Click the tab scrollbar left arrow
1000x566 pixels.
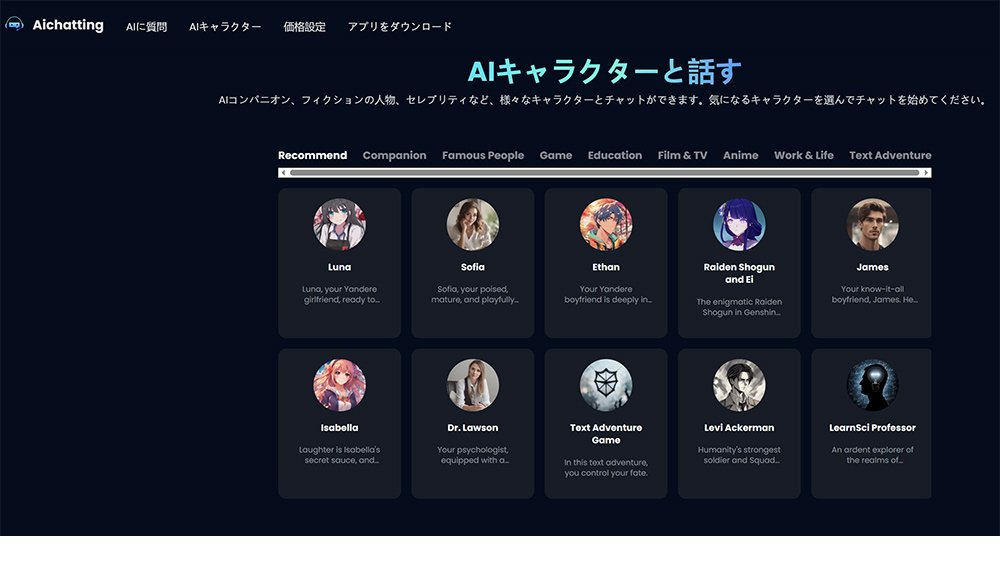[x=283, y=173]
